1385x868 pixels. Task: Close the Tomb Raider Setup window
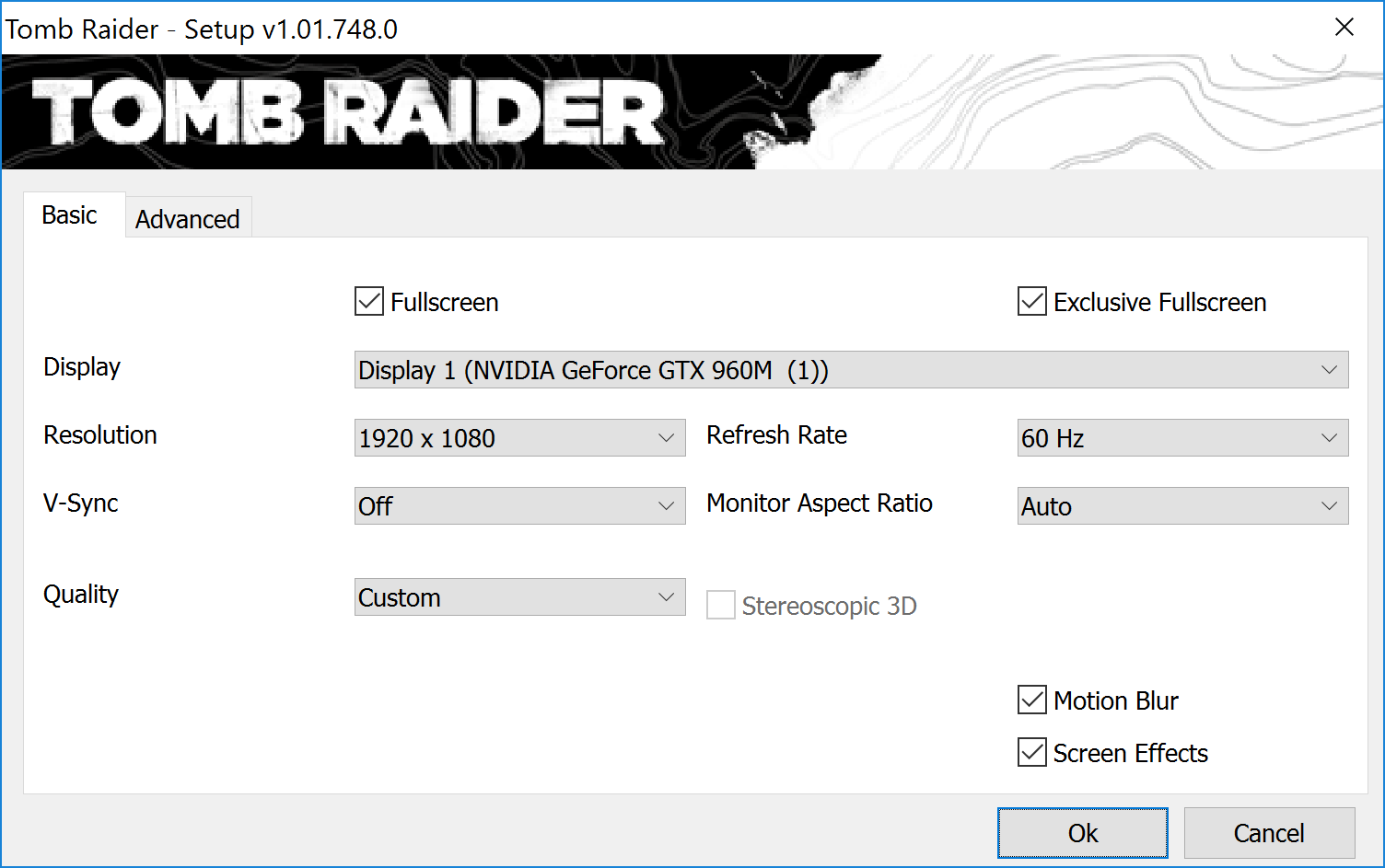(1344, 28)
